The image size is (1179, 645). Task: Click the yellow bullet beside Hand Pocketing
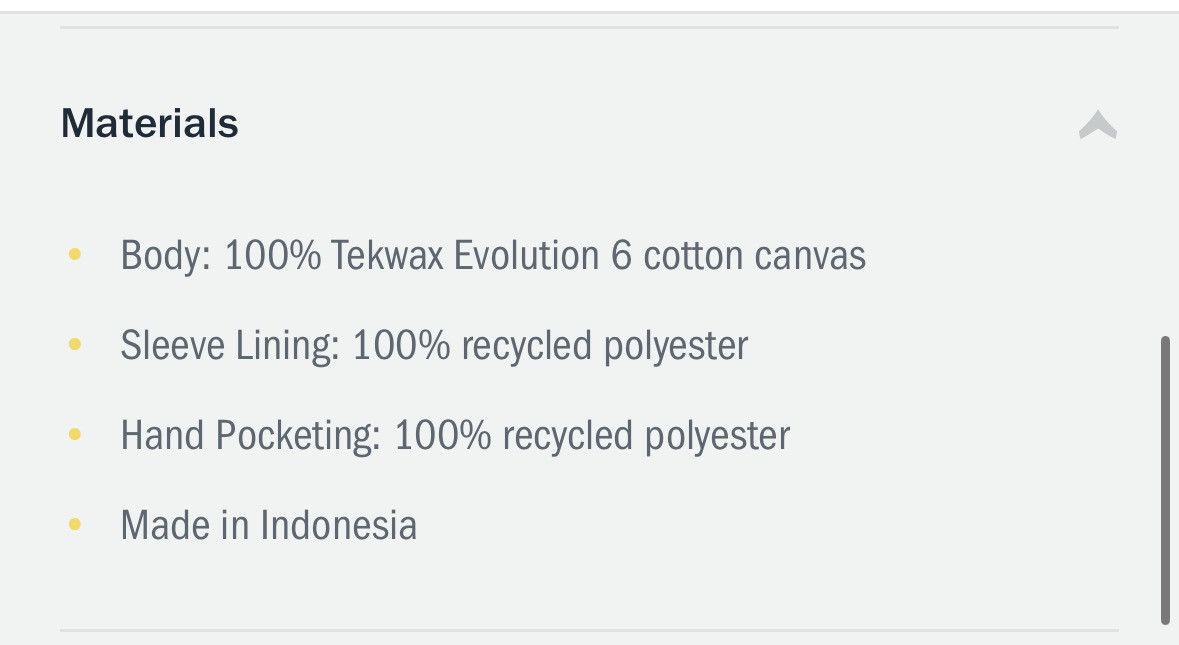click(74, 434)
